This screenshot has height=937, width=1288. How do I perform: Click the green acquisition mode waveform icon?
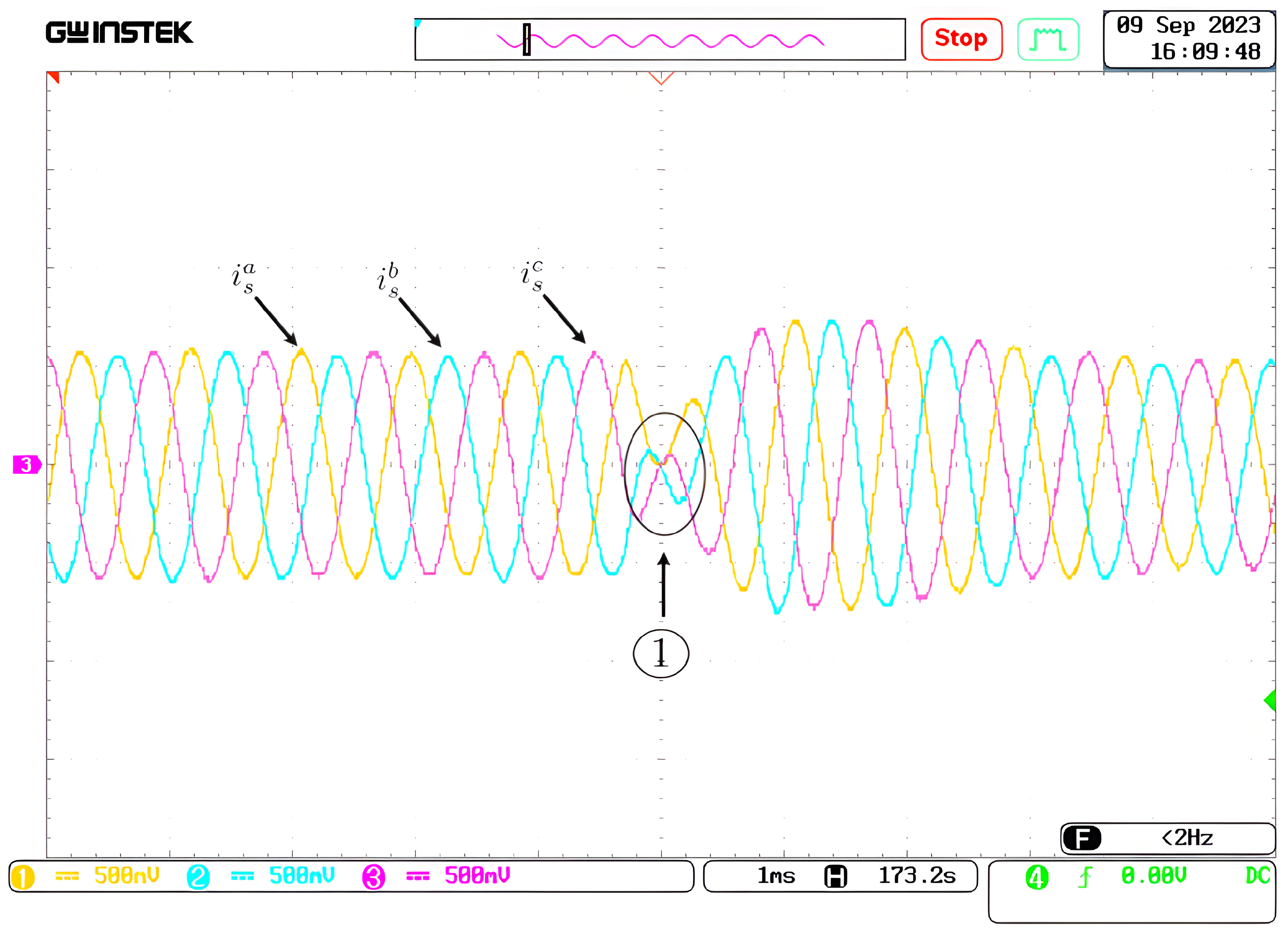coord(1048,39)
